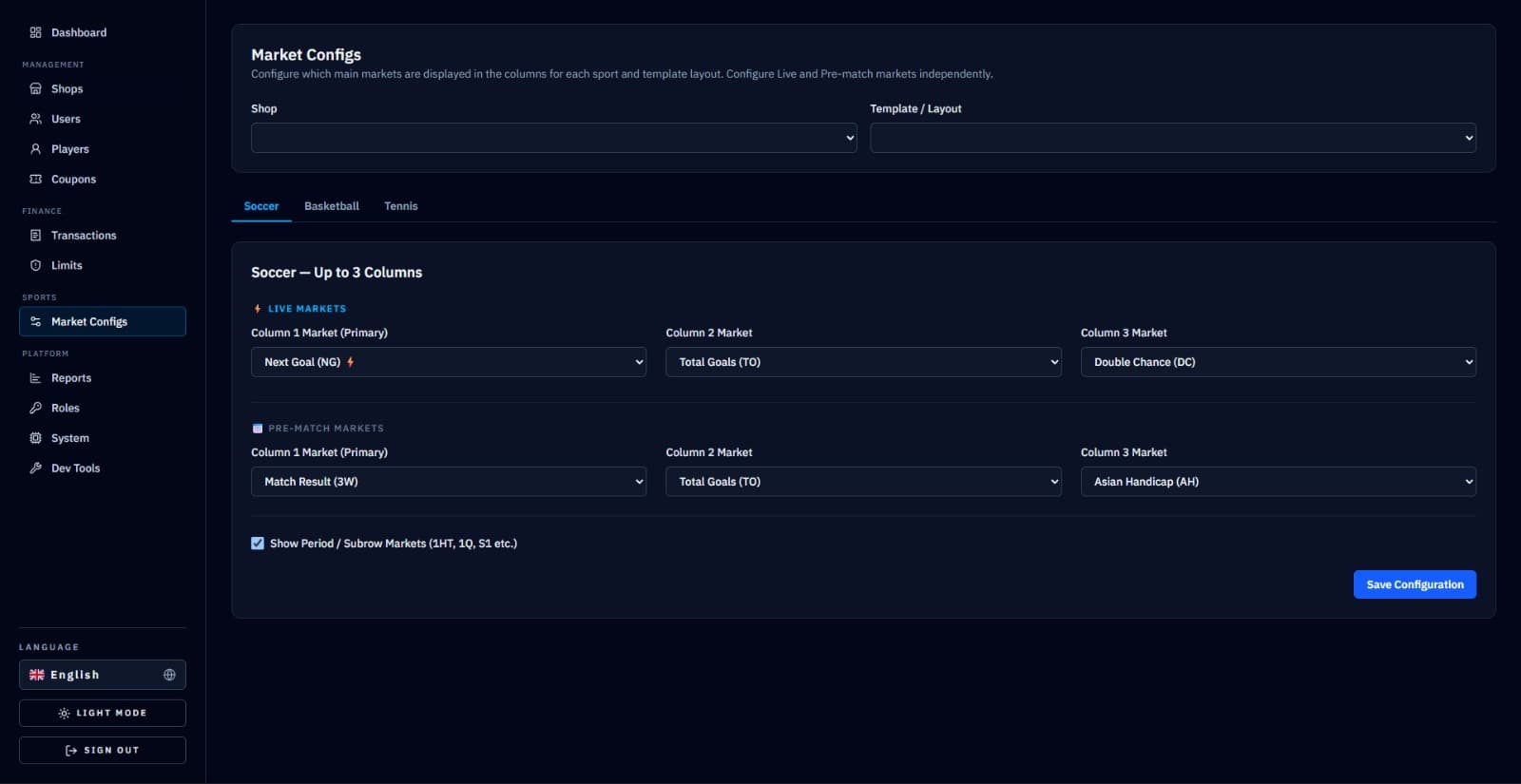Go to Shops in the sidebar
Screen dimensions: 1521x784
(103, 88)
